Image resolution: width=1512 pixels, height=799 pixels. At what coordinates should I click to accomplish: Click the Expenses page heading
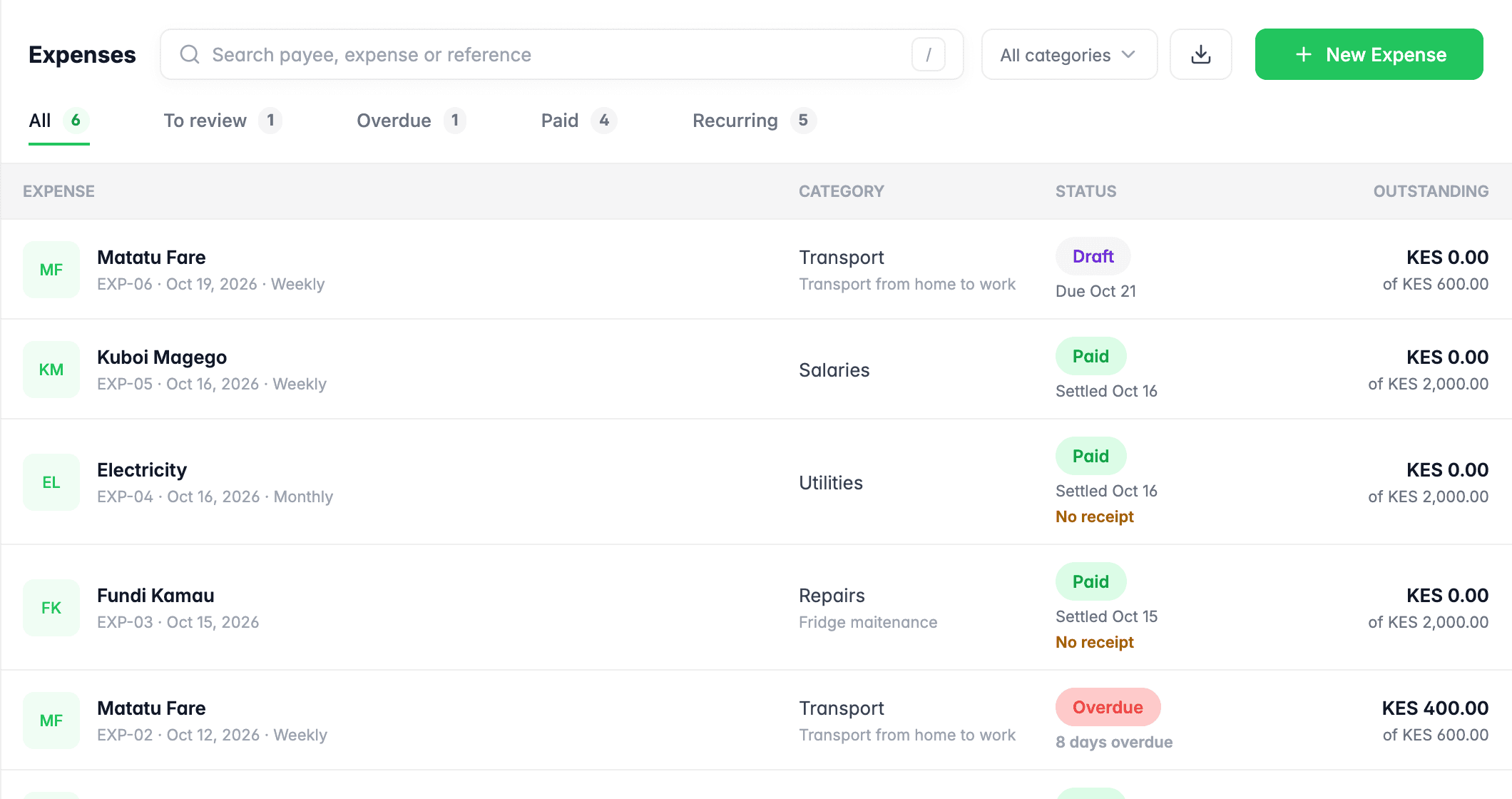(82, 54)
